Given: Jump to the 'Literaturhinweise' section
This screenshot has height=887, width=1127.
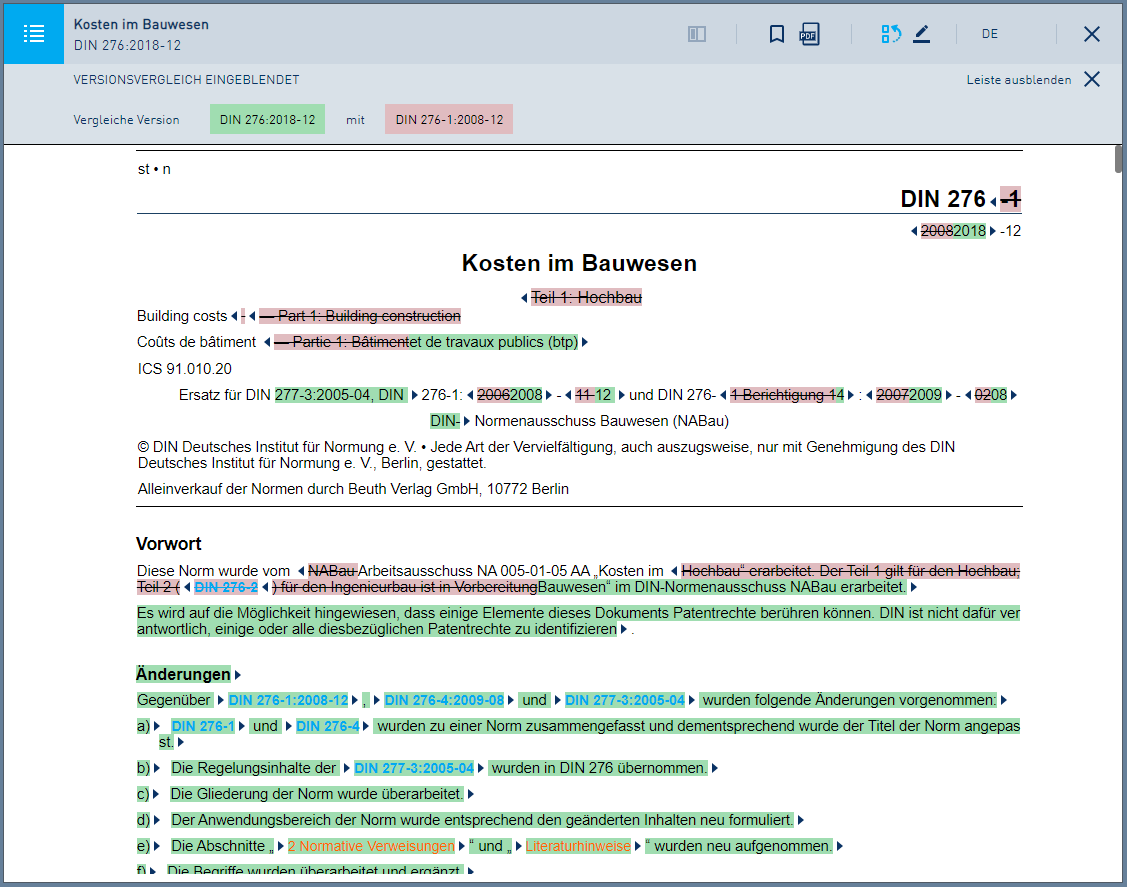Looking at the screenshot, I should point(578,846).
